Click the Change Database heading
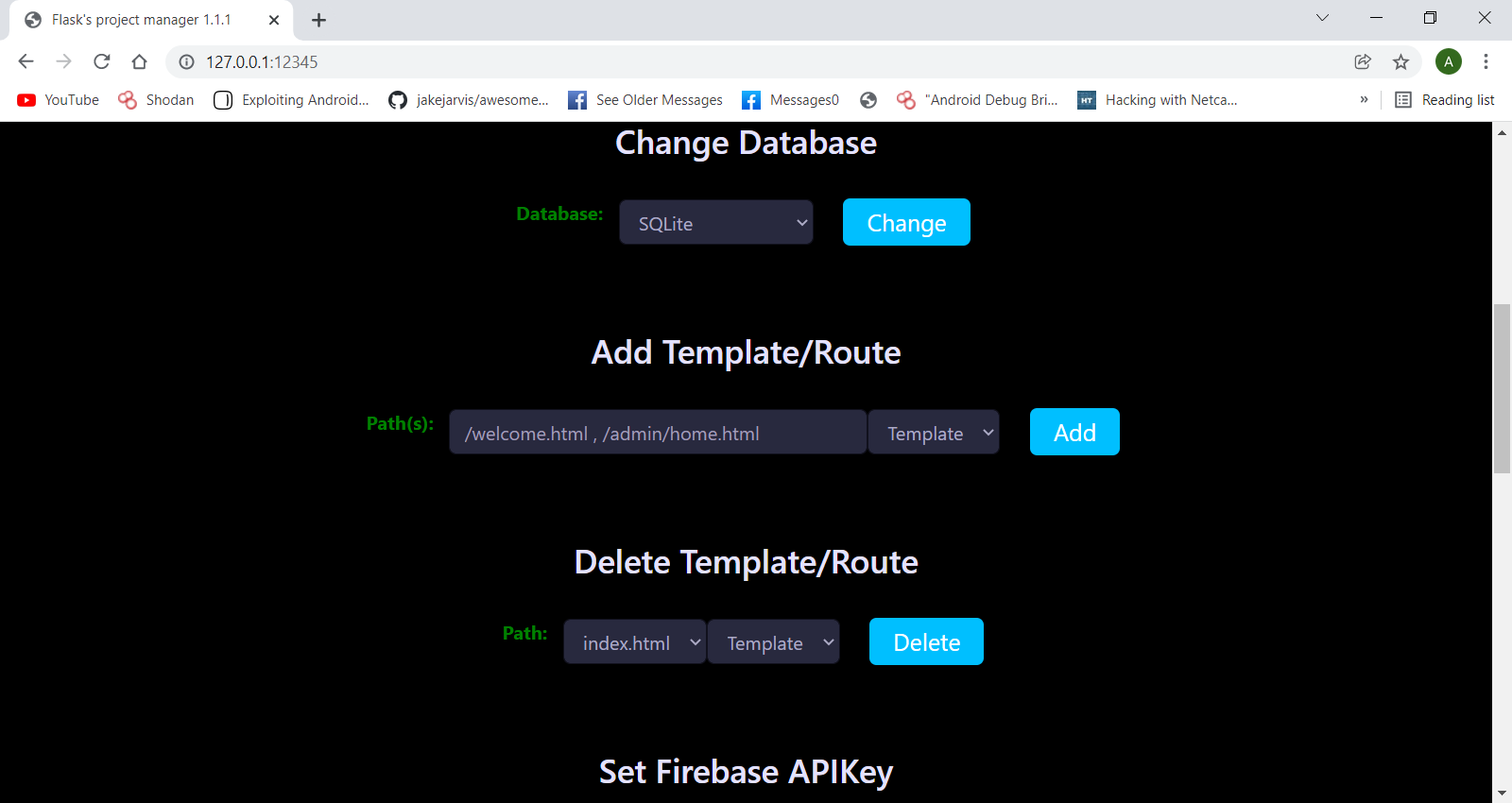Image resolution: width=1512 pixels, height=803 pixels. 746,144
